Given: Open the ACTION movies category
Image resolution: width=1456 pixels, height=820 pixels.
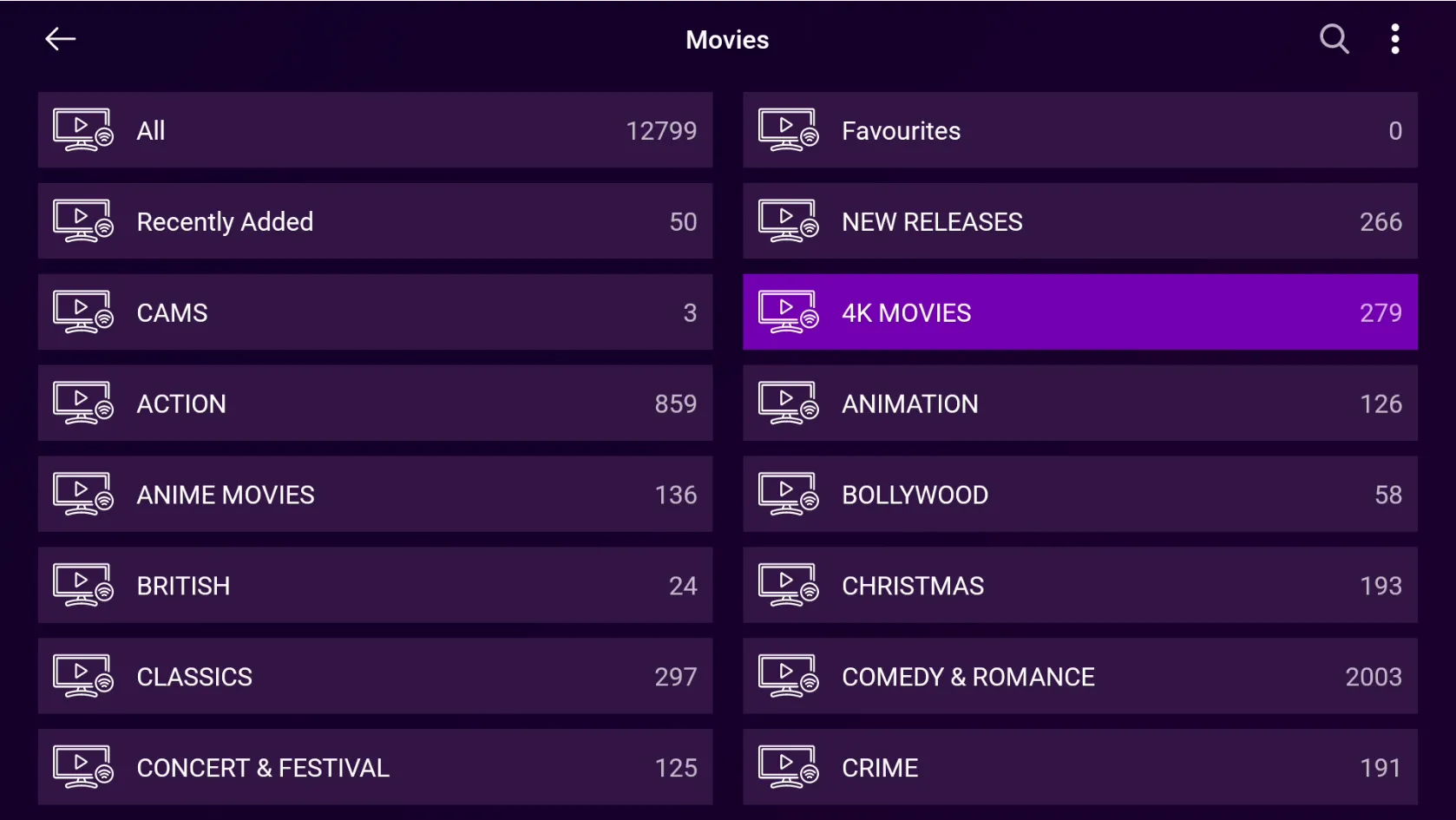Looking at the screenshot, I should tap(375, 403).
